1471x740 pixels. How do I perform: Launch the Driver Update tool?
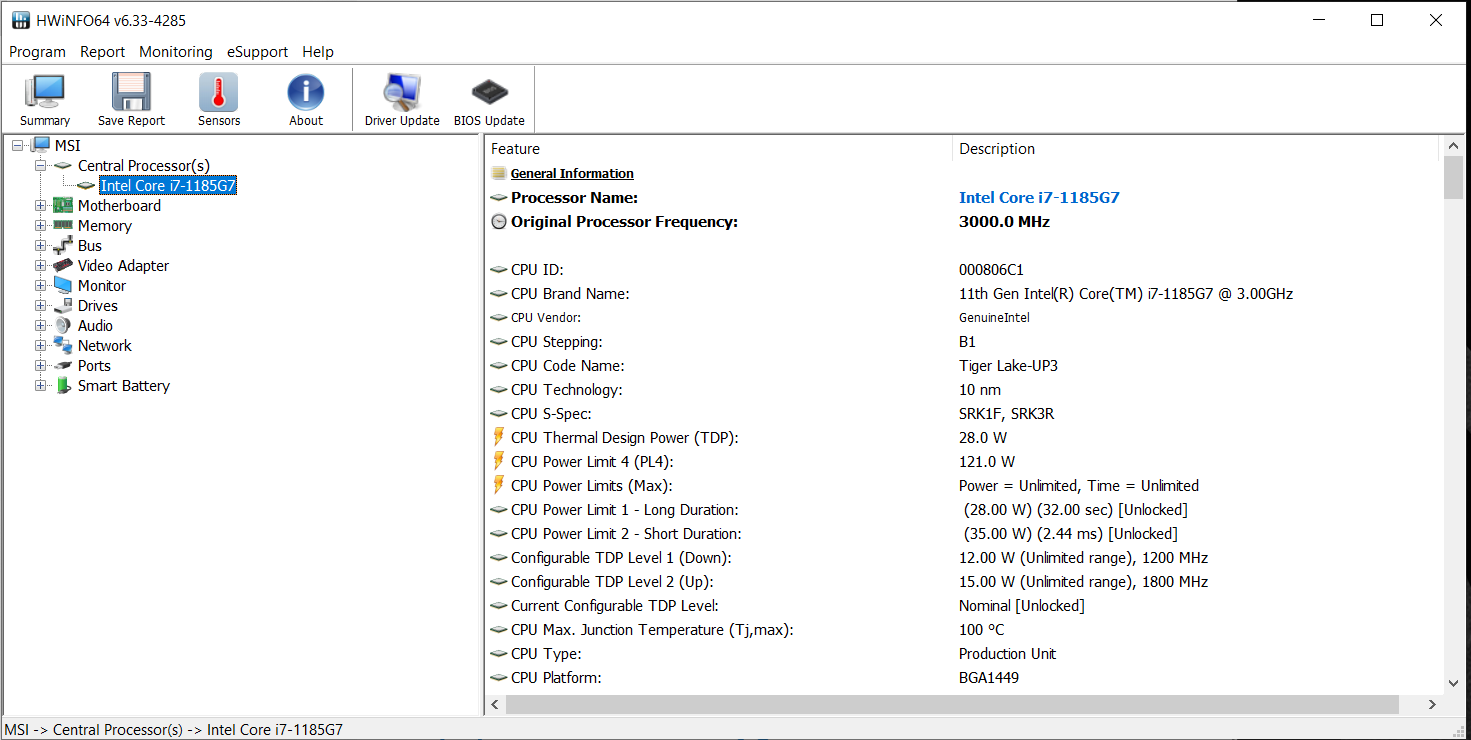click(x=402, y=93)
